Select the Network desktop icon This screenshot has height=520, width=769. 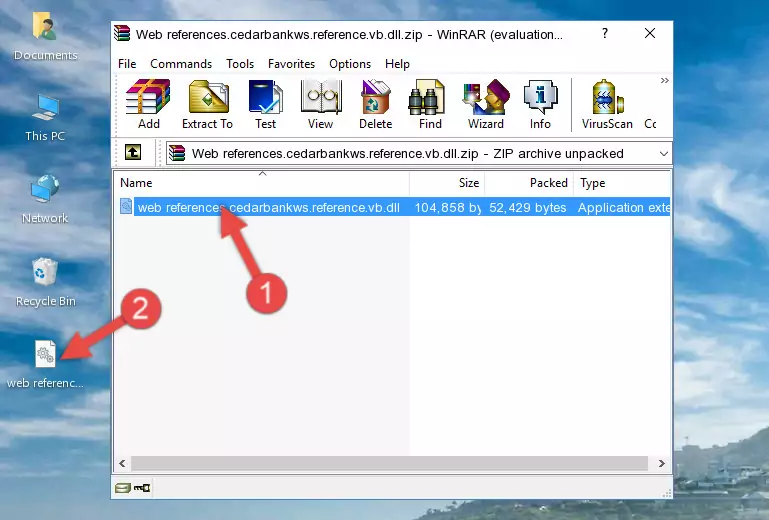click(x=45, y=199)
